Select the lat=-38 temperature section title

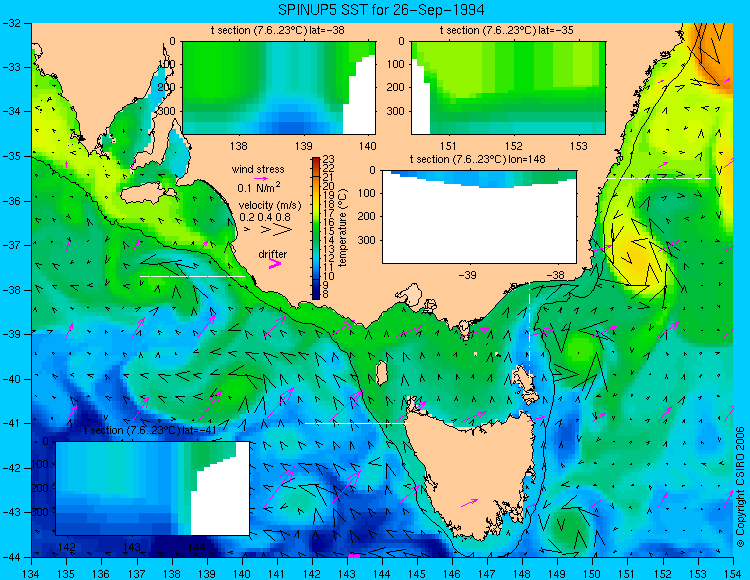tap(277, 31)
